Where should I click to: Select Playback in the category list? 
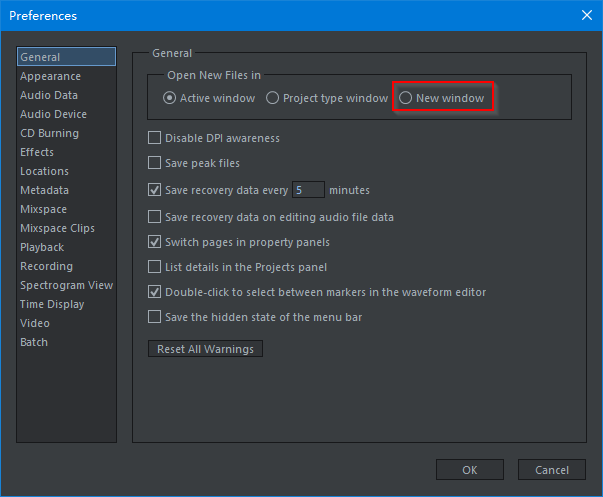(42, 248)
